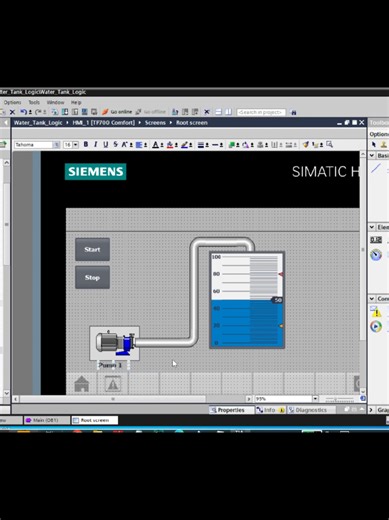The height and width of the screenshot is (520, 389).
Task: Click the vertical scrollbar down arrow of editor
Action: (363, 391)
